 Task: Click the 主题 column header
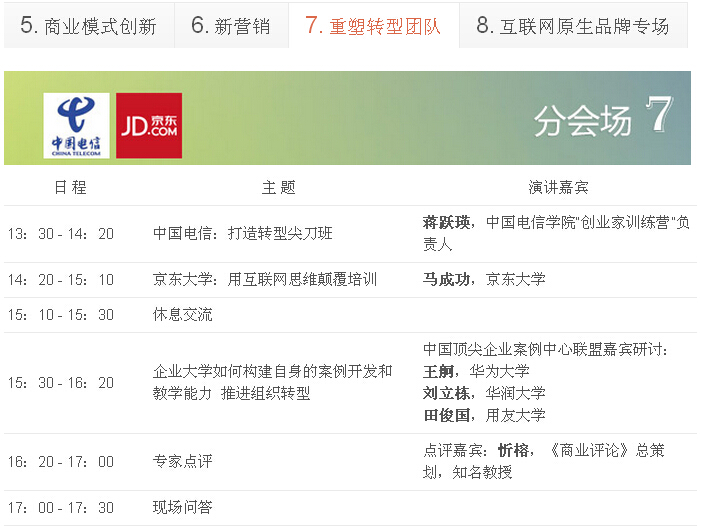[279, 187]
